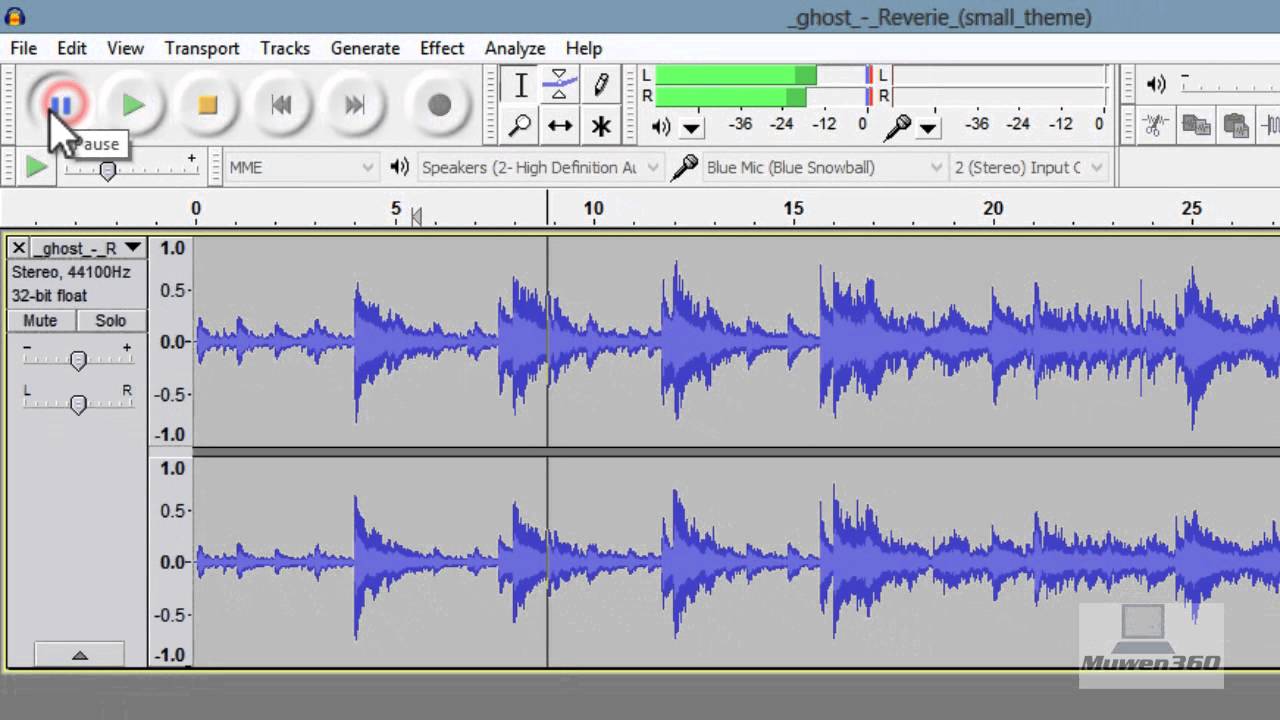Click the recording meter microphone icon
1280x720 pixels.
(898, 127)
